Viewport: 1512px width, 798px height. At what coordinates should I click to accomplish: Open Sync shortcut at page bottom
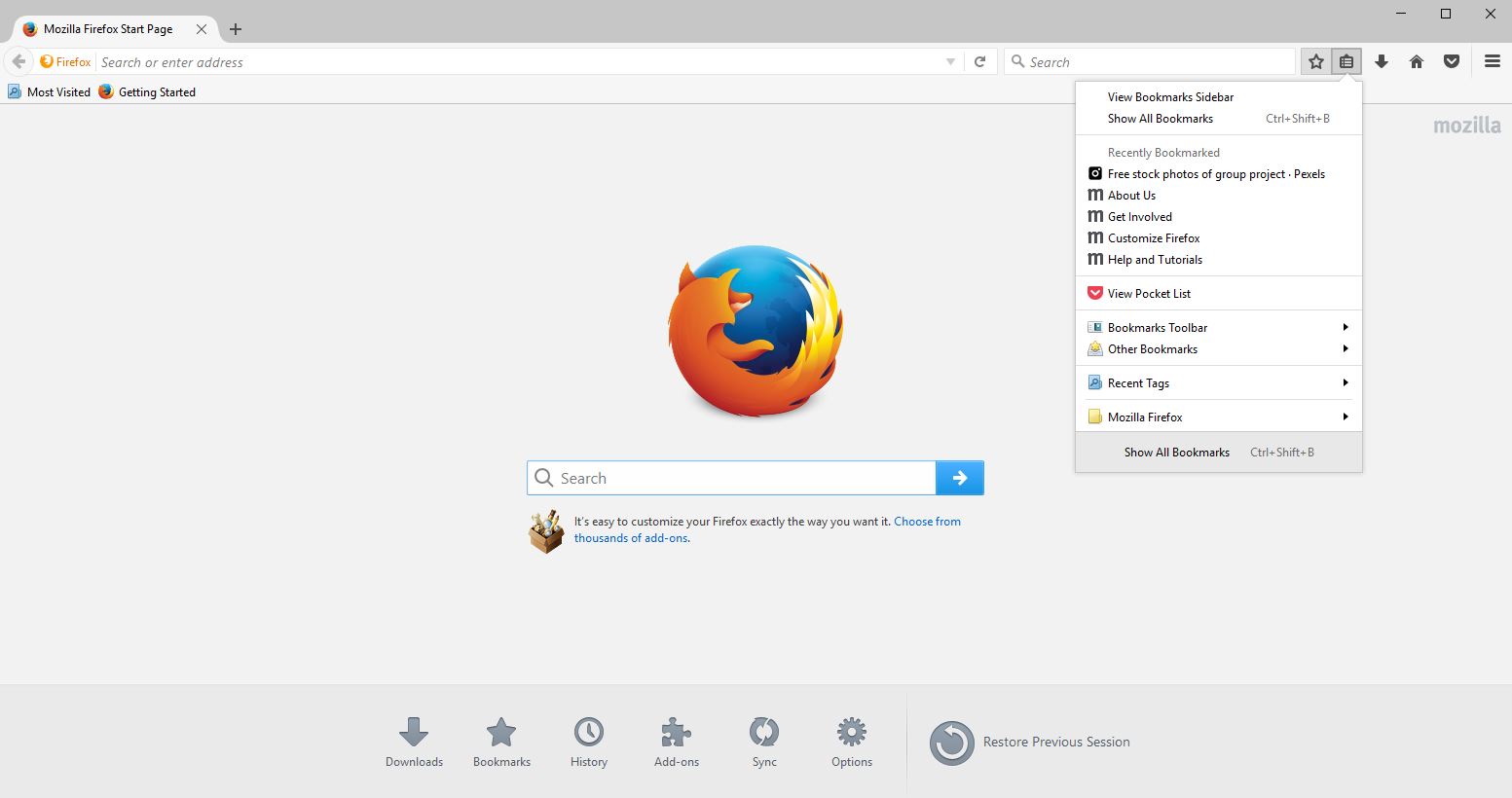[x=764, y=743]
